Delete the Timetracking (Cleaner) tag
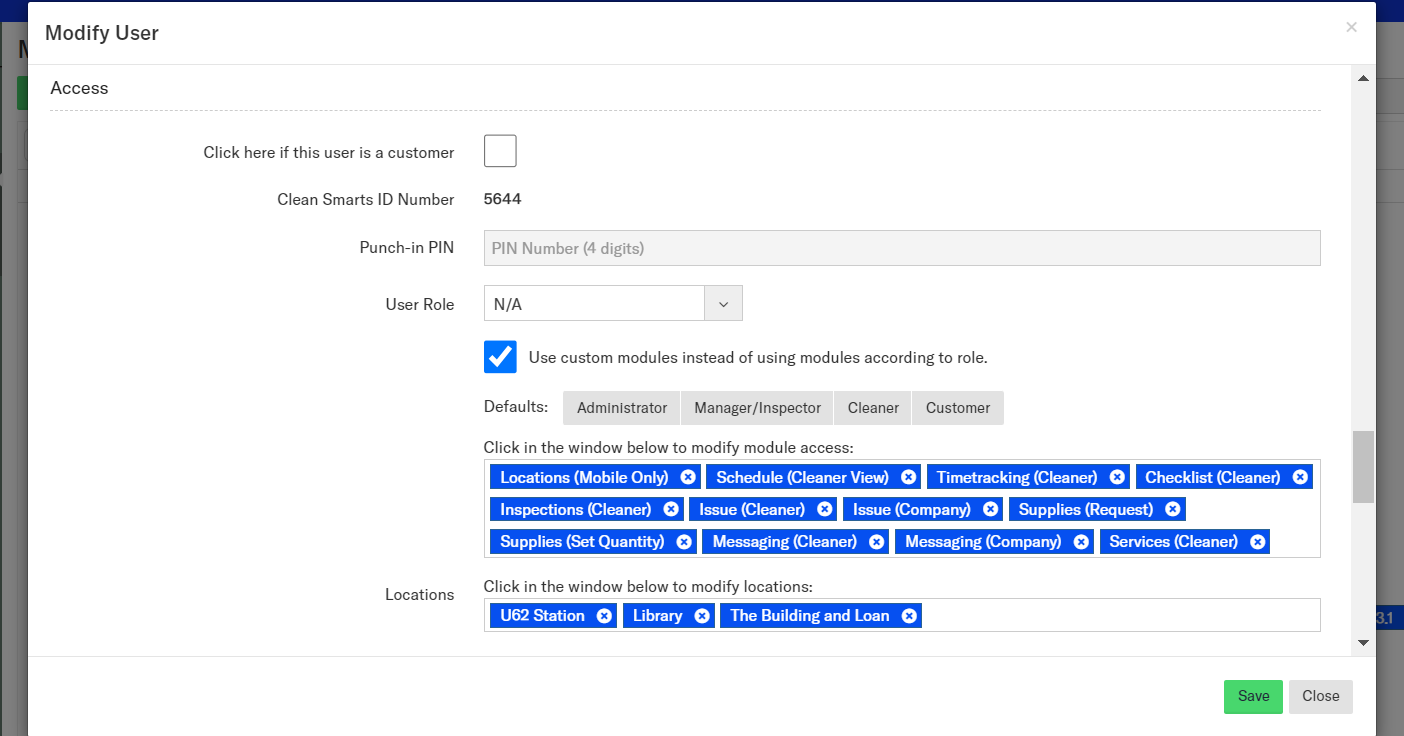 [1117, 477]
